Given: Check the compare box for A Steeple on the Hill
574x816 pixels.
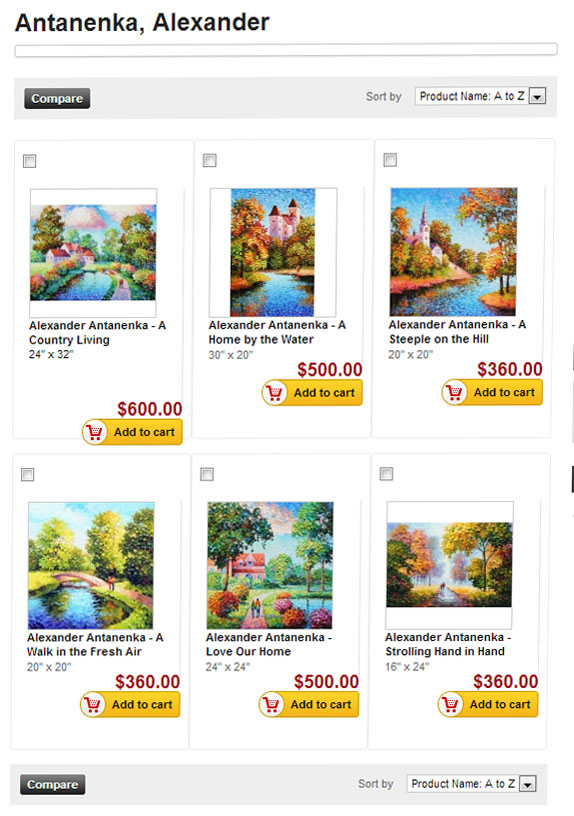Looking at the screenshot, I should click(x=390, y=160).
